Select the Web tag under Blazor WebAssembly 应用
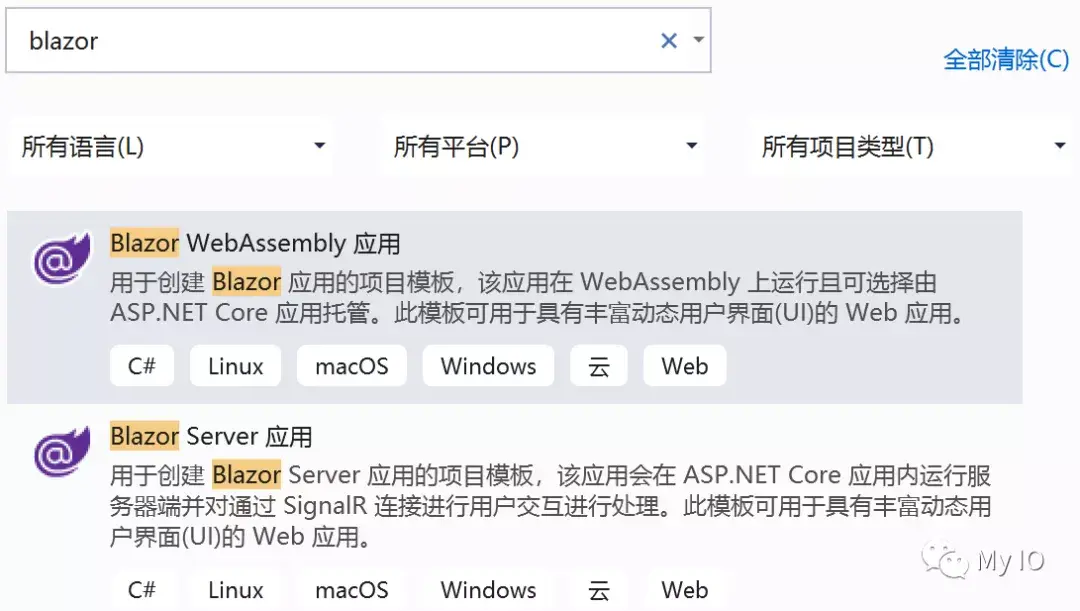Image resolution: width=1080 pixels, height=611 pixels. [x=684, y=366]
